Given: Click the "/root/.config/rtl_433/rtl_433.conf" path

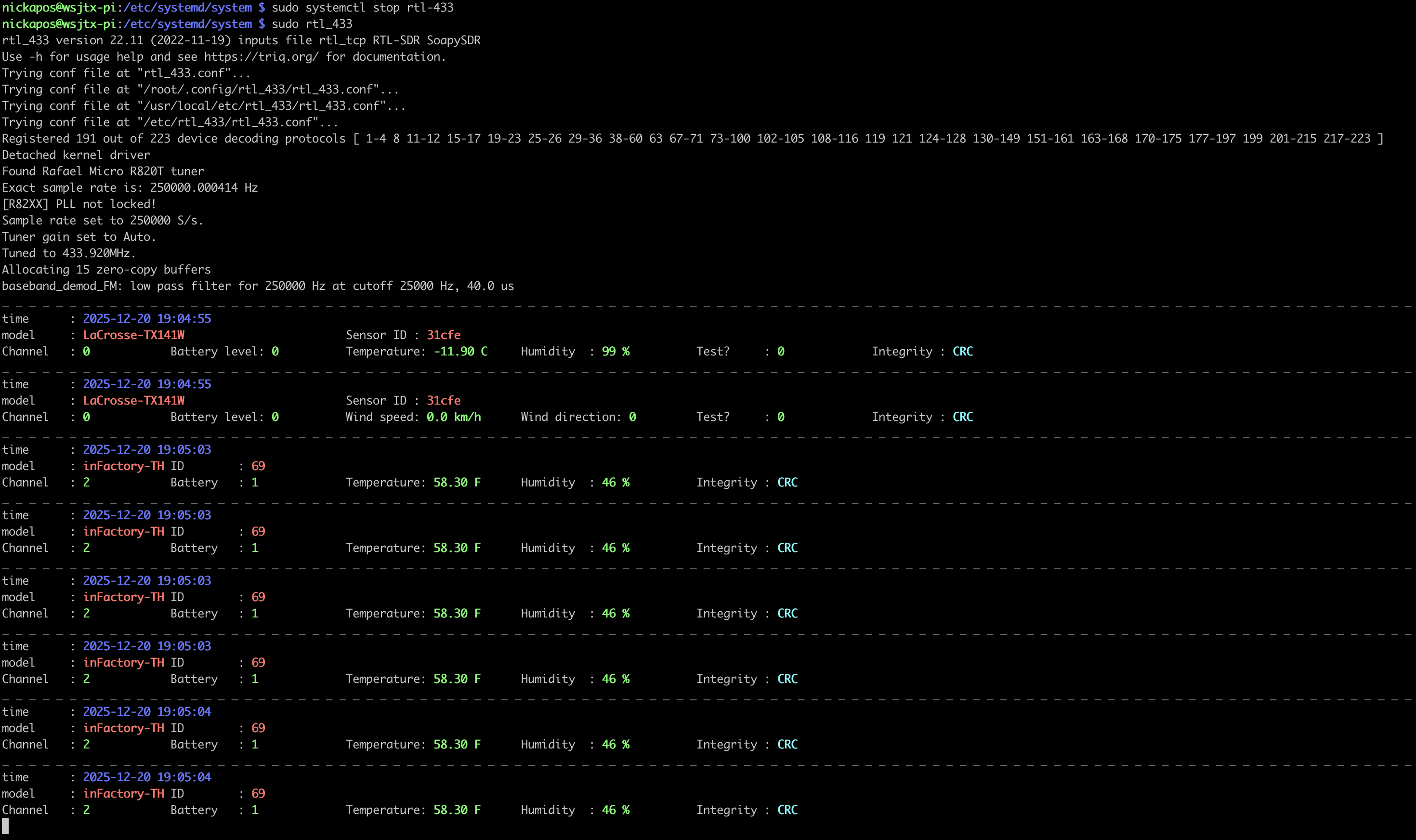Looking at the screenshot, I should pyautogui.click(x=258, y=90).
